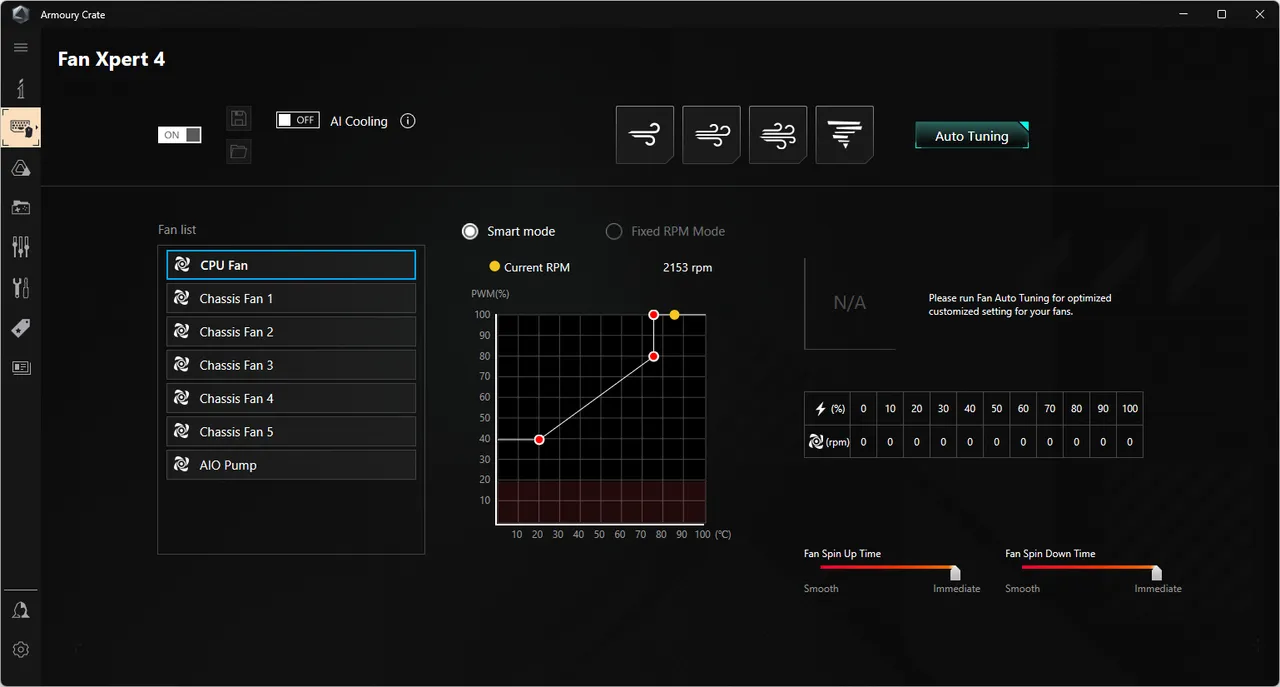
Task: Click the fan curve point at 40% PWM
Action: 539,440
